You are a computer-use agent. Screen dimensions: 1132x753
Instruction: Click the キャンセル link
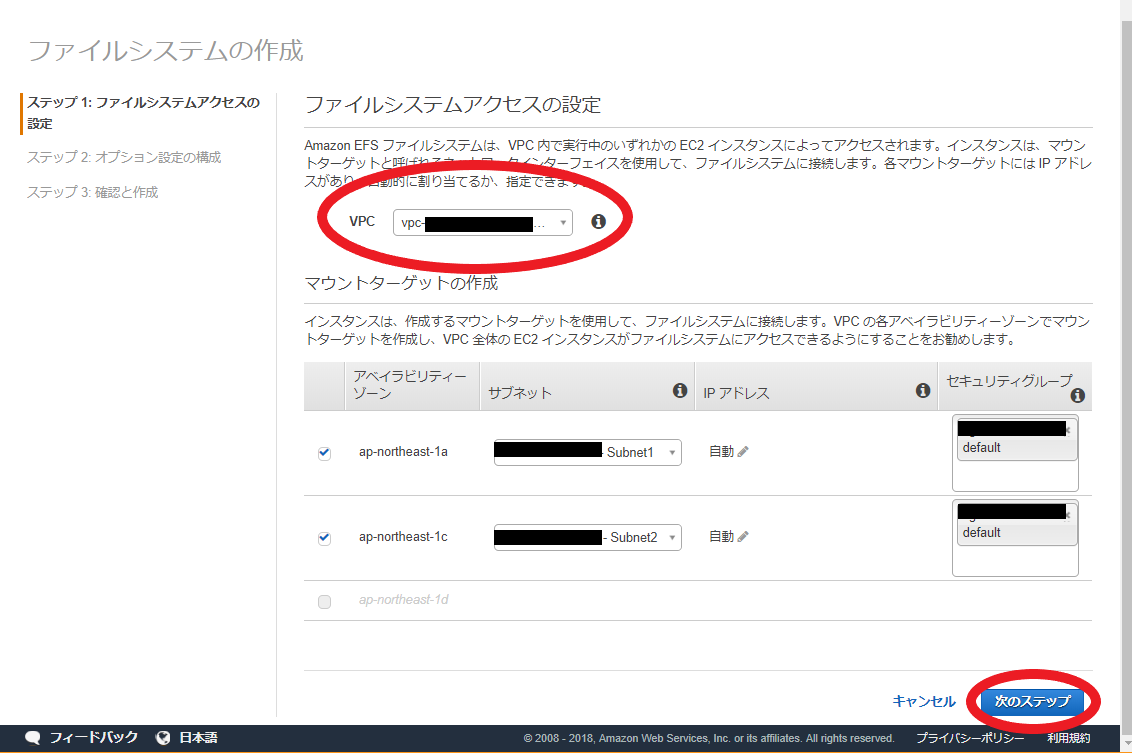923,701
